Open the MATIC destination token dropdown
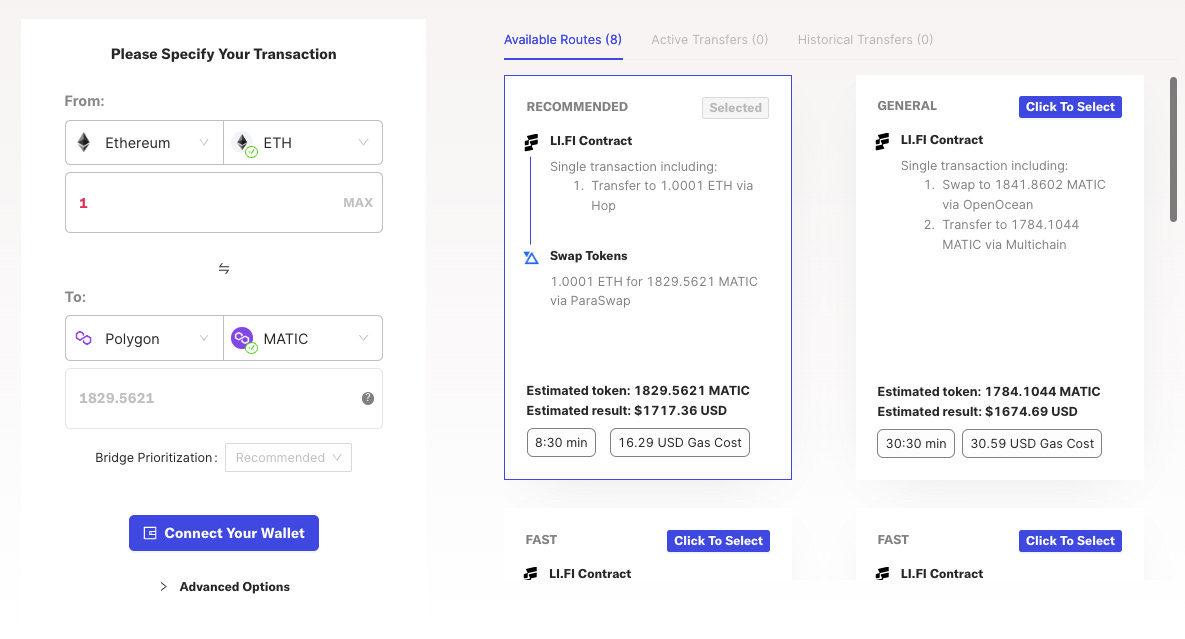This screenshot has width=1185, height=639. pos(303,338)
